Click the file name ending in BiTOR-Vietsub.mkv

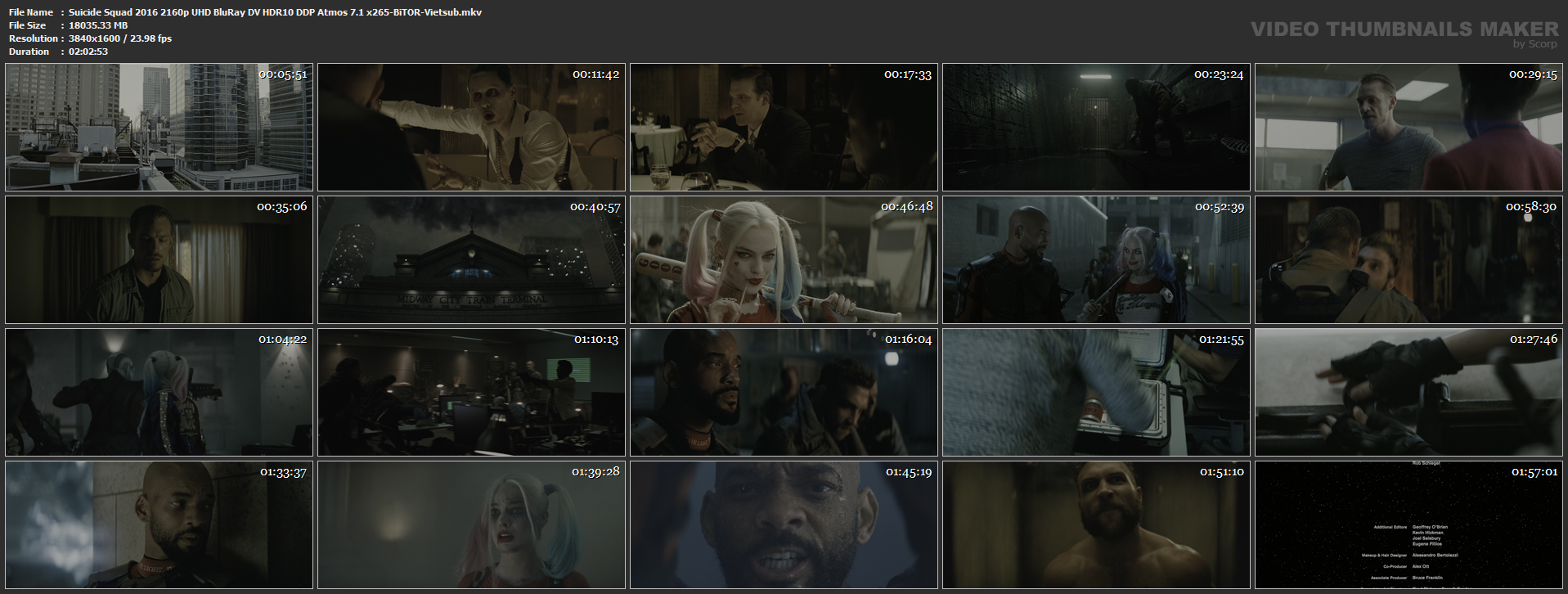click(x=275, y=12)
